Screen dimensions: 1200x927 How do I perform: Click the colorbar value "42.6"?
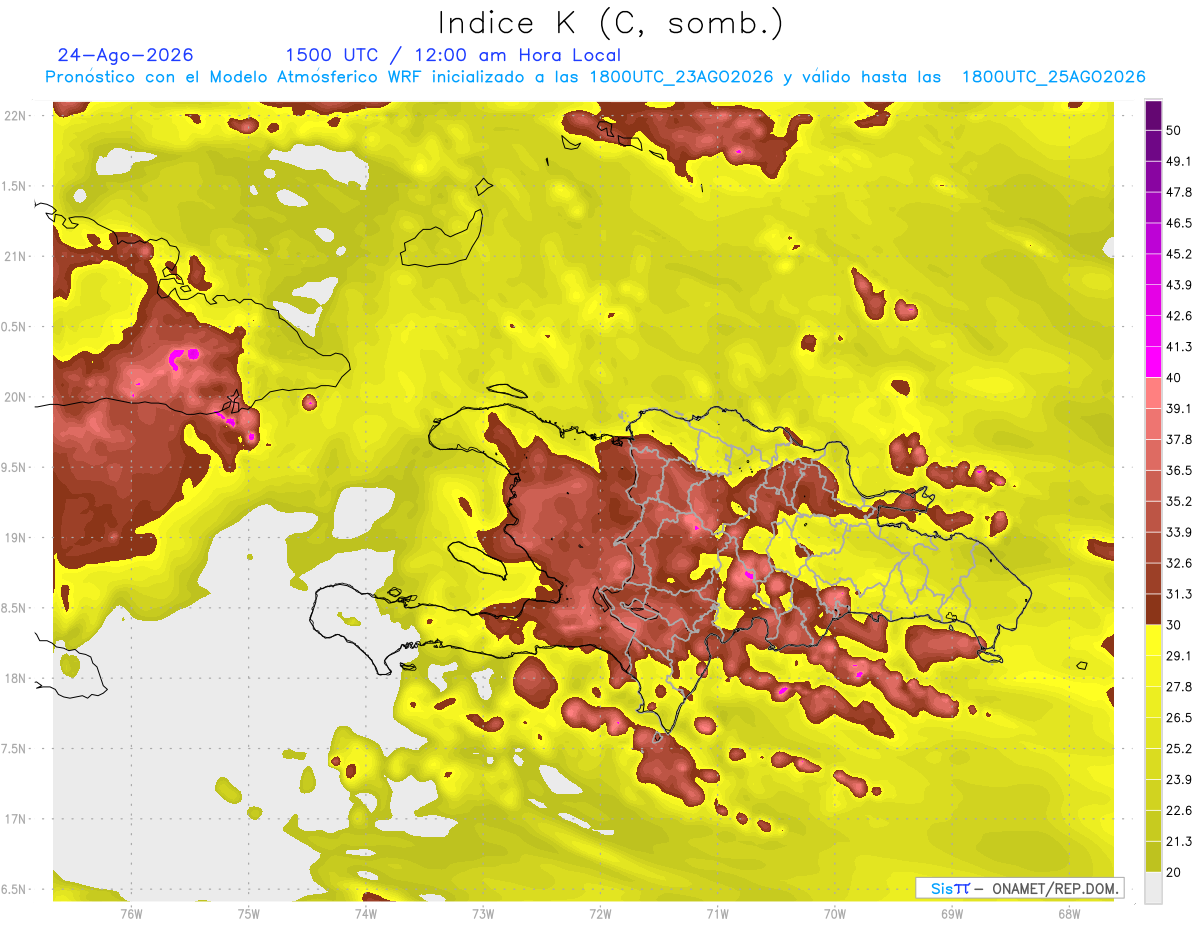point(1179,316)
